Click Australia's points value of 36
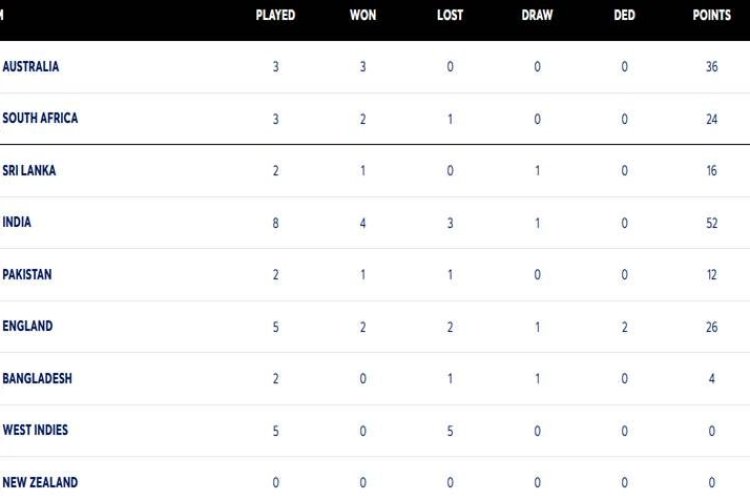 [711, 67]
